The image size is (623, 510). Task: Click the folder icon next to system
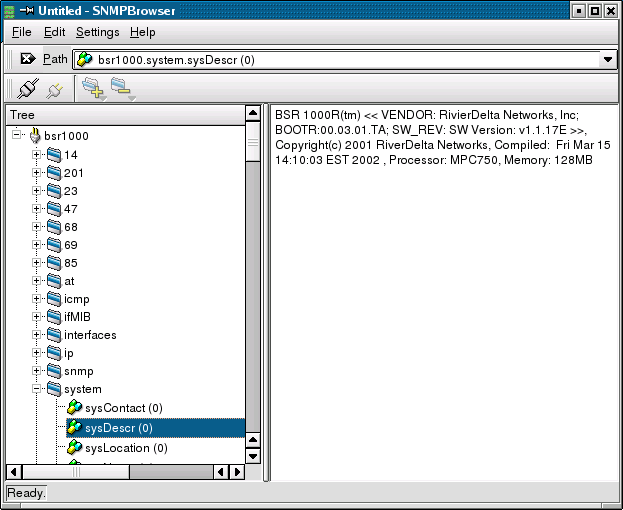(x=54, y=389)
